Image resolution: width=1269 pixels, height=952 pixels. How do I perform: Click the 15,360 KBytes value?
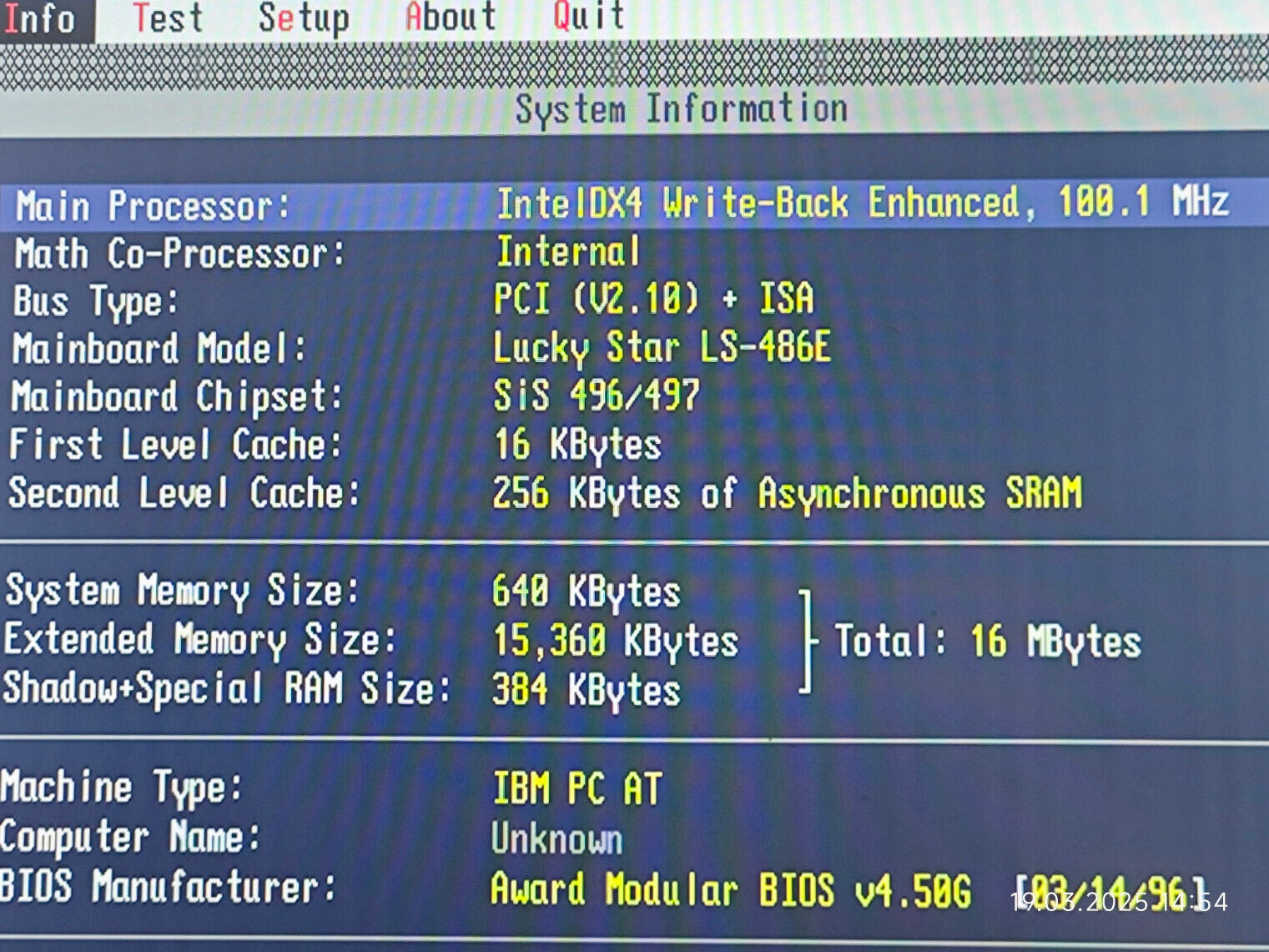(x=616, y=642)
